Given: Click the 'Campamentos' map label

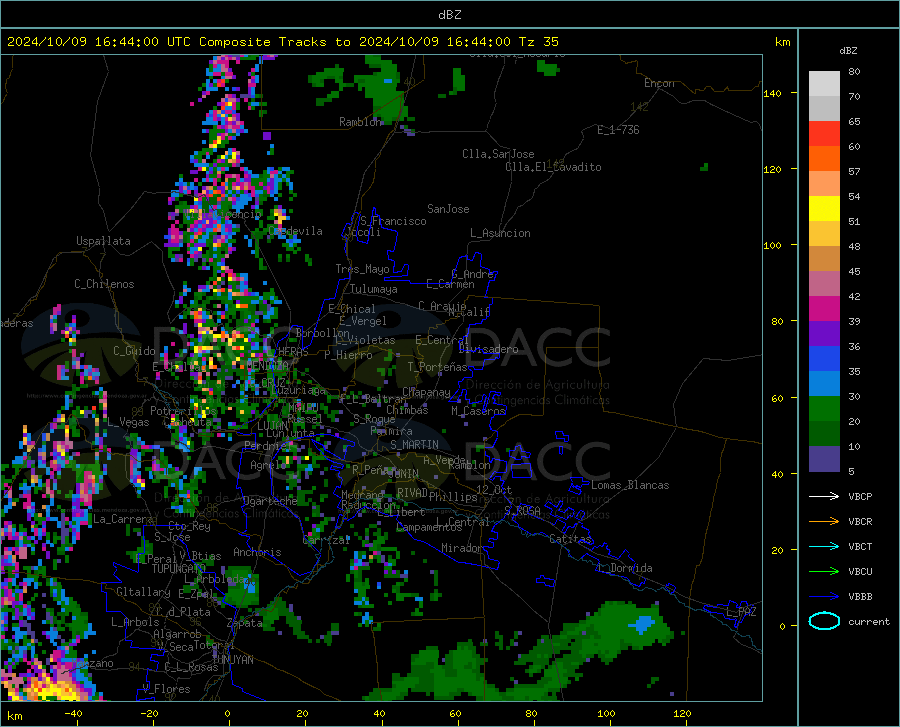Looking at the screenshot, I should point(429,527).
